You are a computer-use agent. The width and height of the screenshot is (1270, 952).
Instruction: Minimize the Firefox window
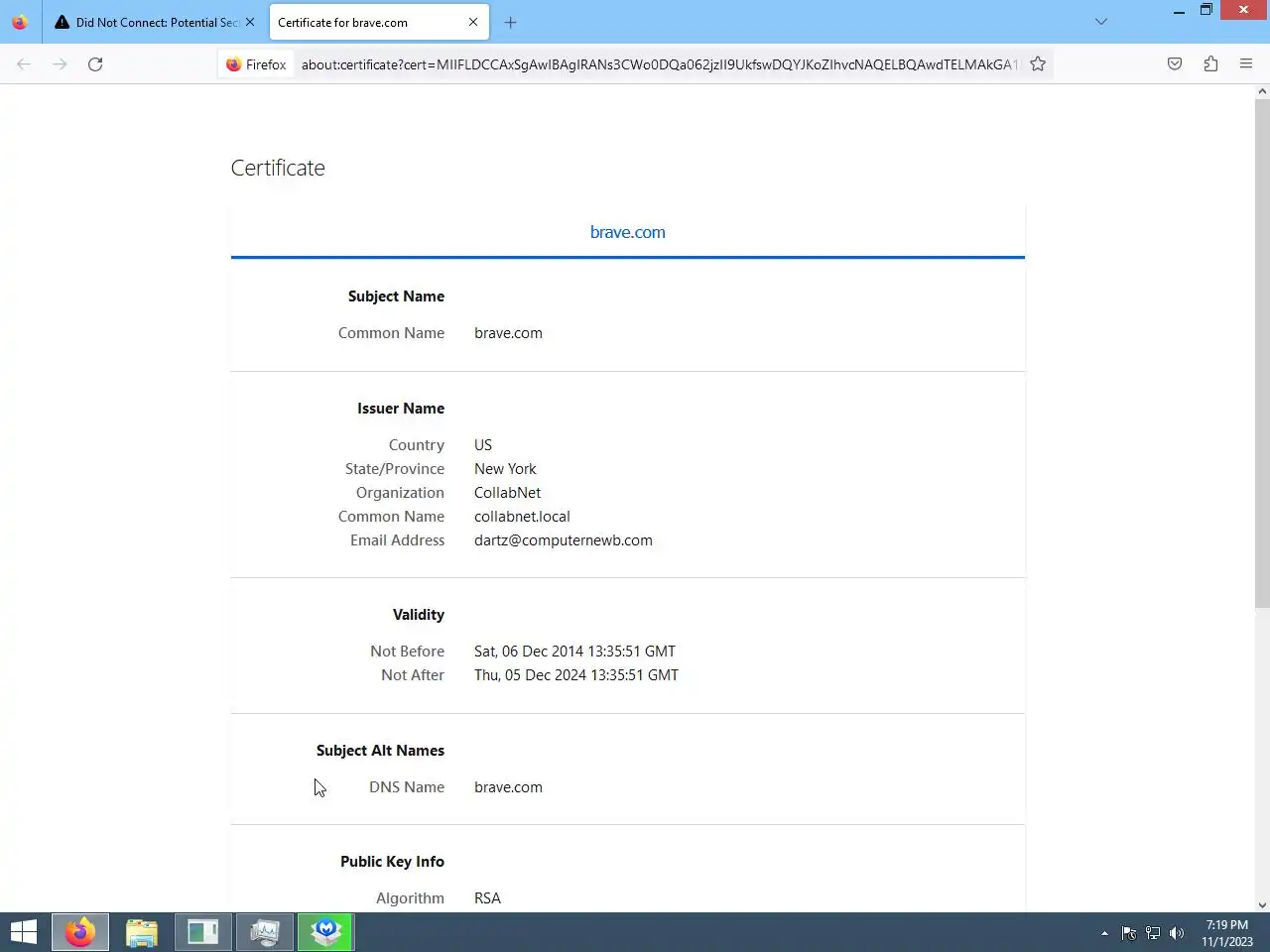pos(1179,11)
